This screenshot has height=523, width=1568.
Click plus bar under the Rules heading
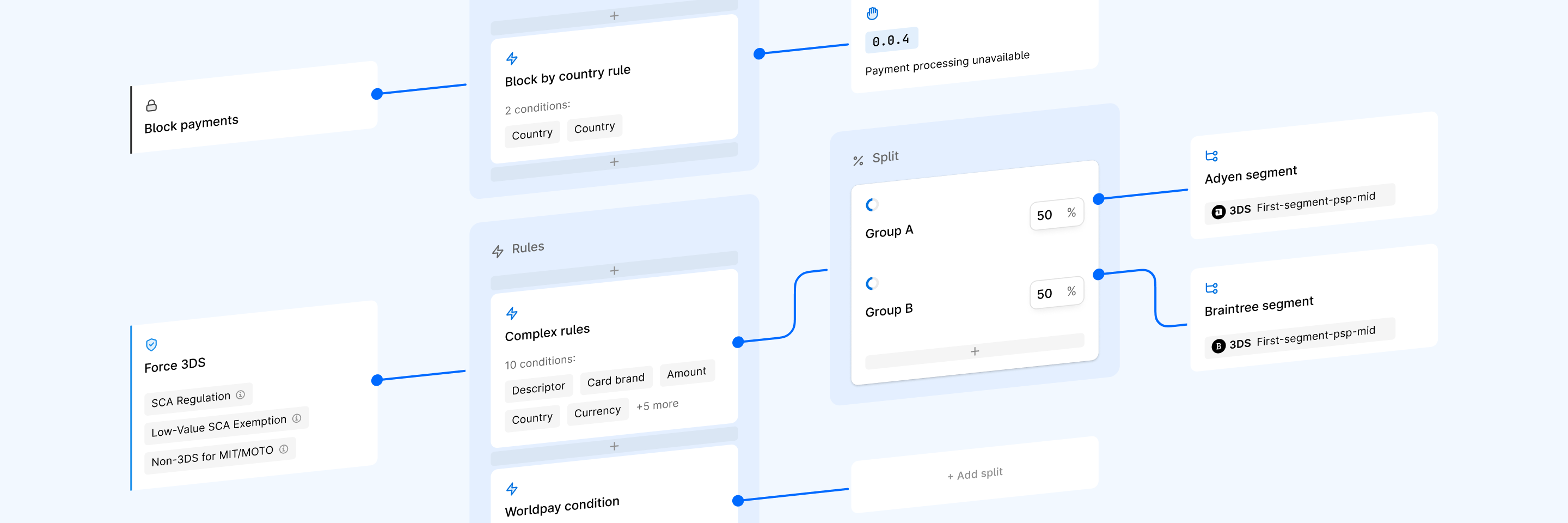tap(614, 270)
